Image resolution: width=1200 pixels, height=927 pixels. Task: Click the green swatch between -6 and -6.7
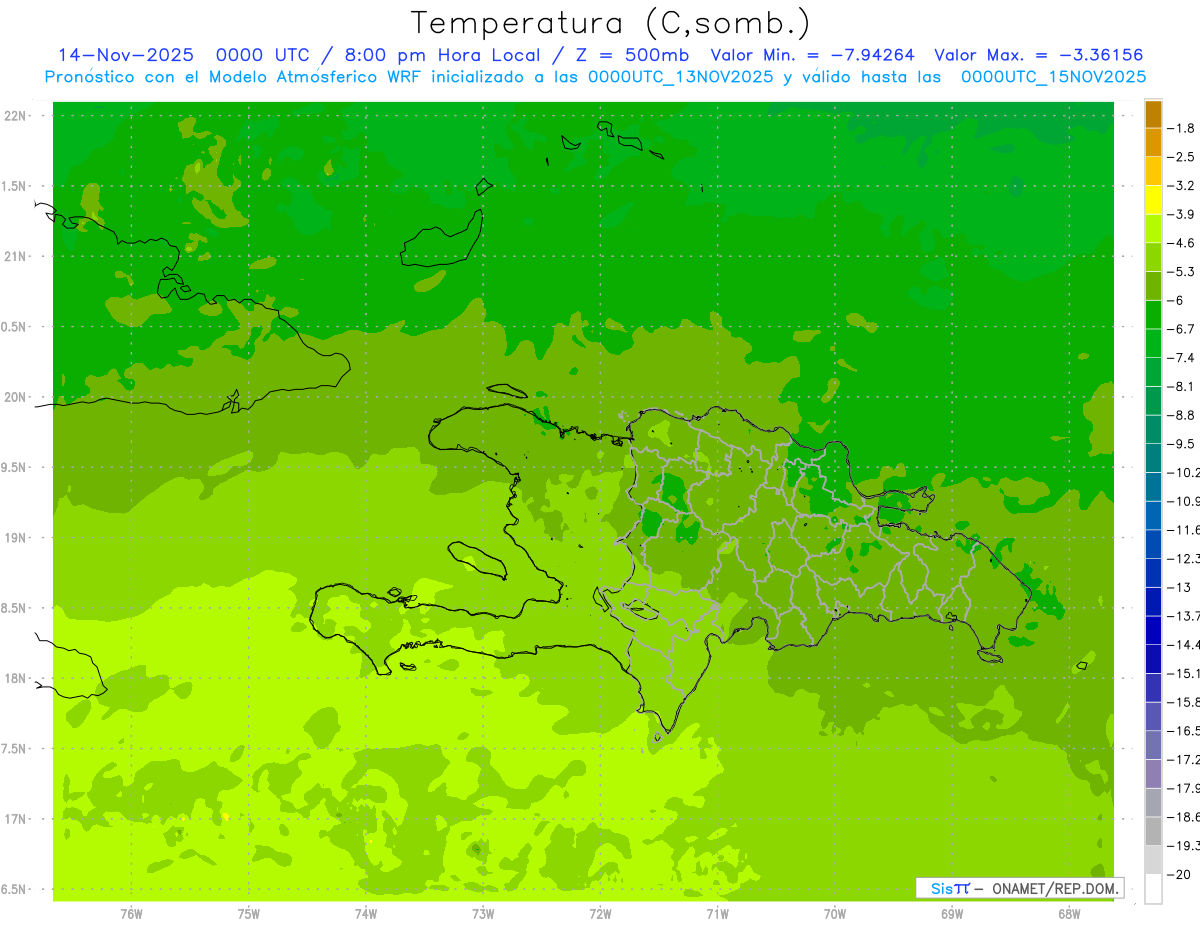point(1154,314)
